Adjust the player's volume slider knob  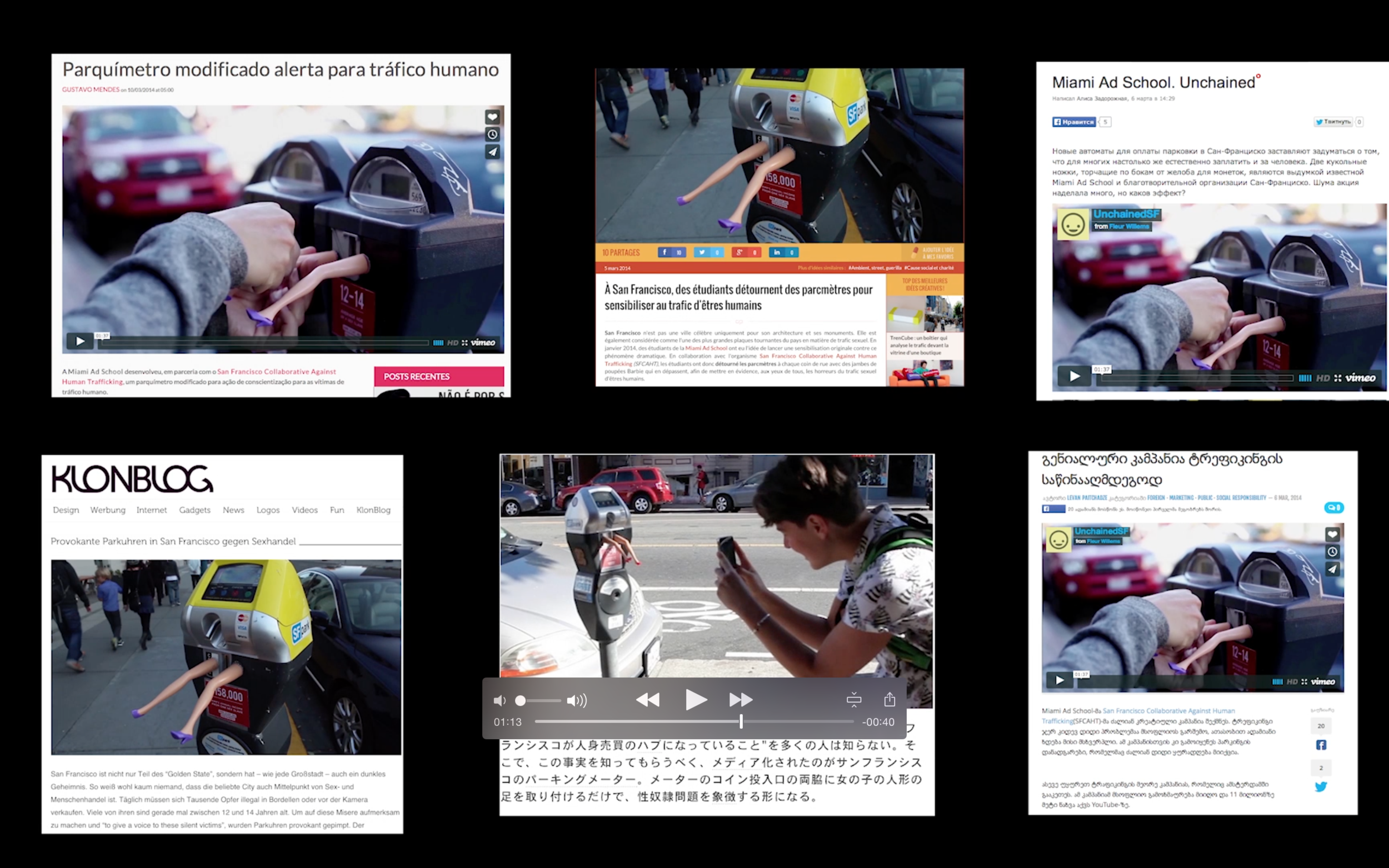click(520, 700)
